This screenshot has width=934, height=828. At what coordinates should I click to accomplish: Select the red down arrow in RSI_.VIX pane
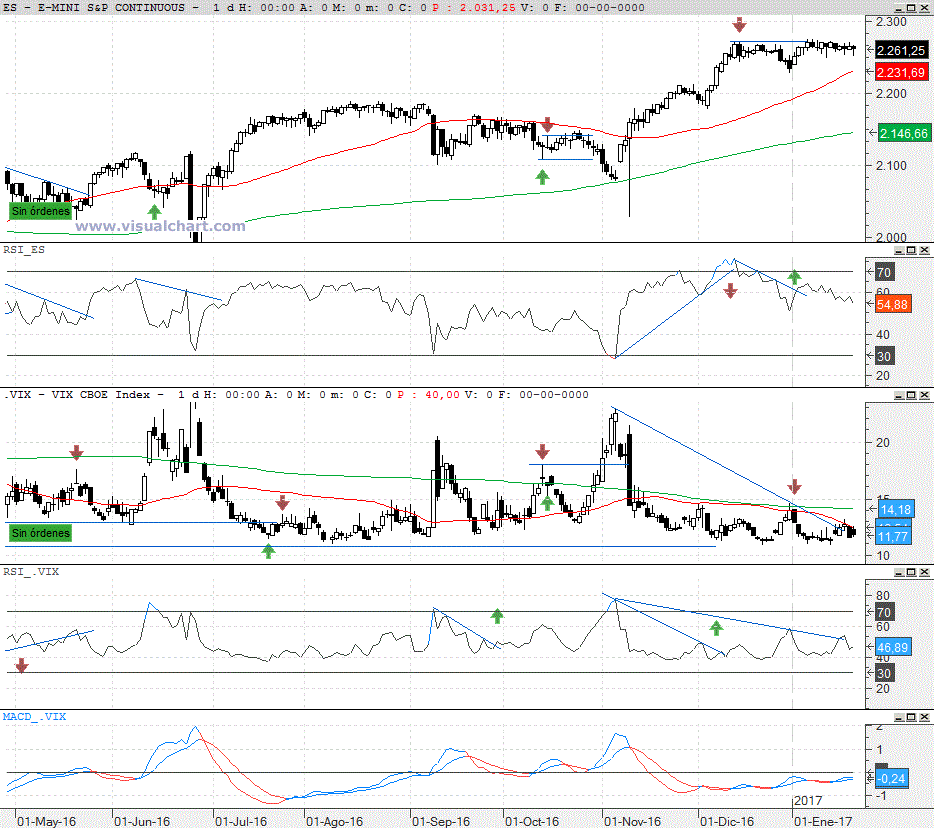coord(21,665)
